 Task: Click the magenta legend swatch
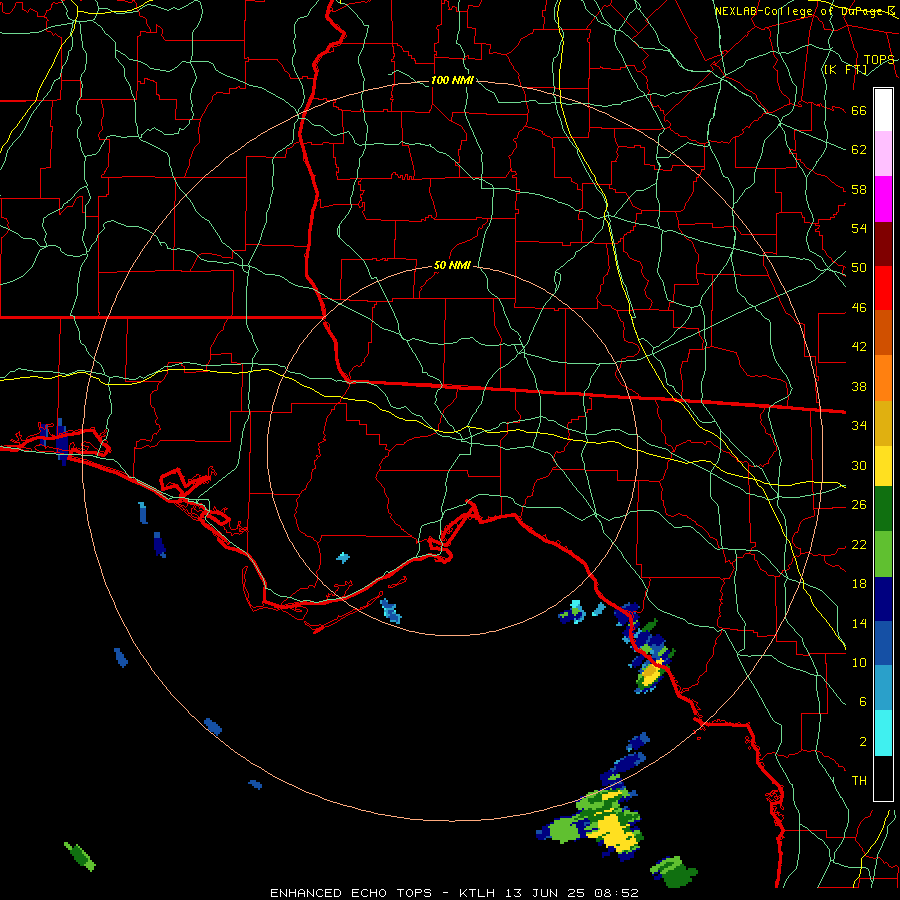pyautogui.click(x=883, y=199)
